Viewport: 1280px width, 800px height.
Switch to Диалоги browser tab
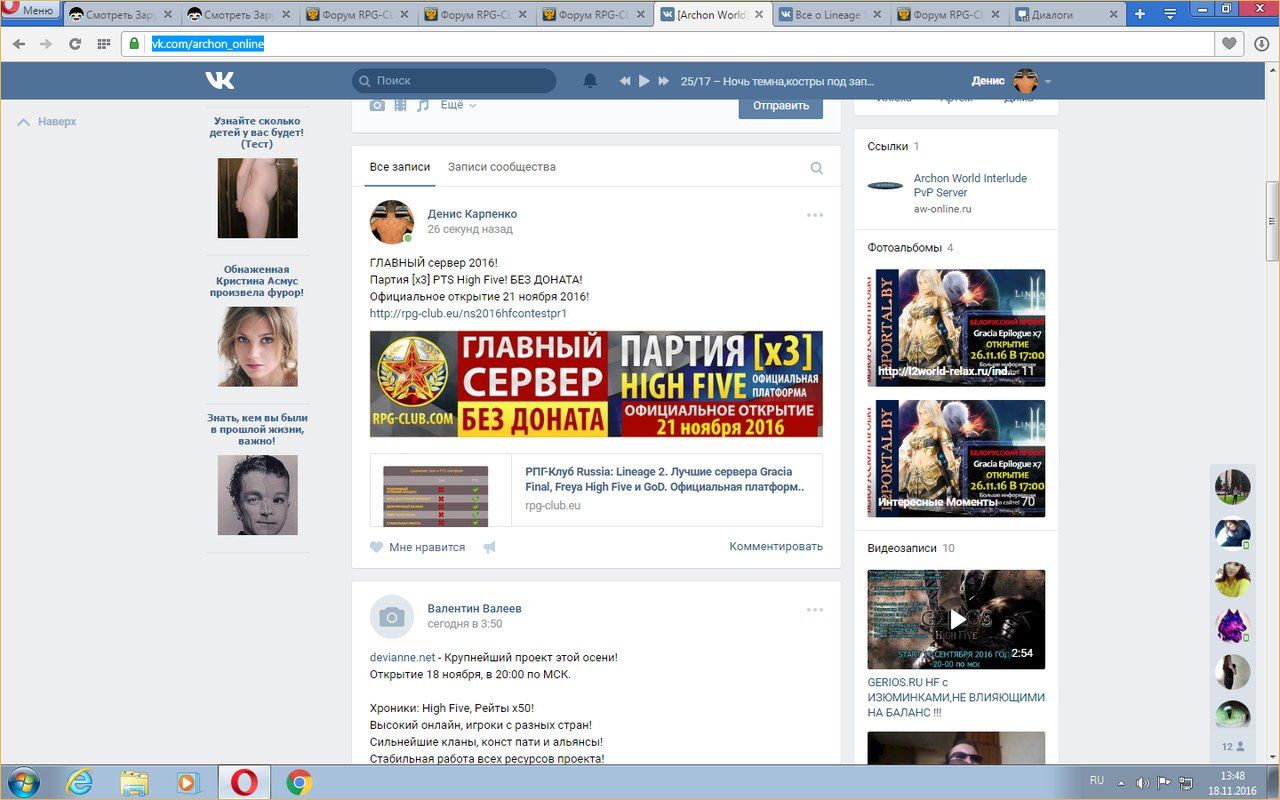(x=1066, y=15)
